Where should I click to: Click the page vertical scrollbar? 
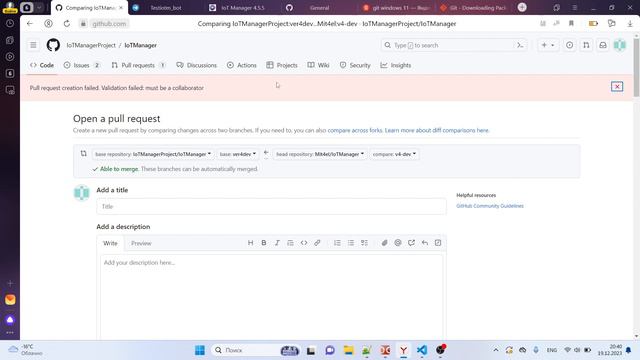point(636,68)
